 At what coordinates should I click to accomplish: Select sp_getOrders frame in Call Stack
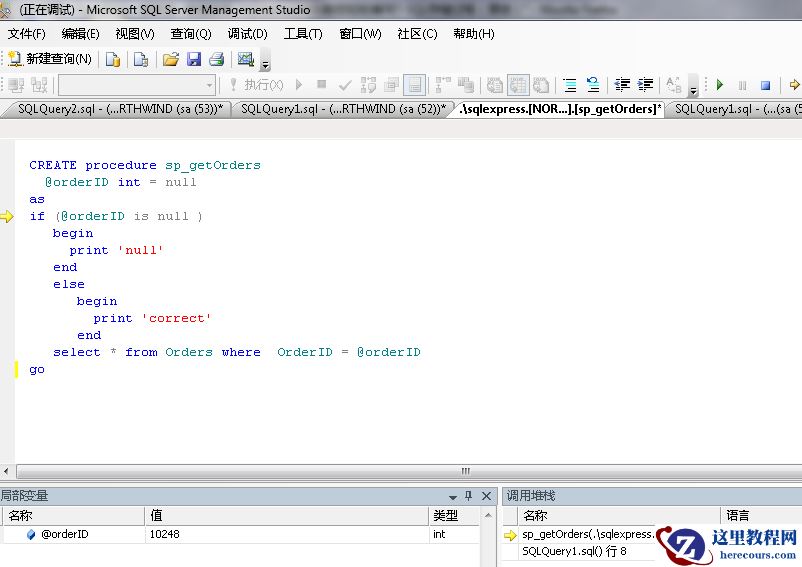pos(588,534)
